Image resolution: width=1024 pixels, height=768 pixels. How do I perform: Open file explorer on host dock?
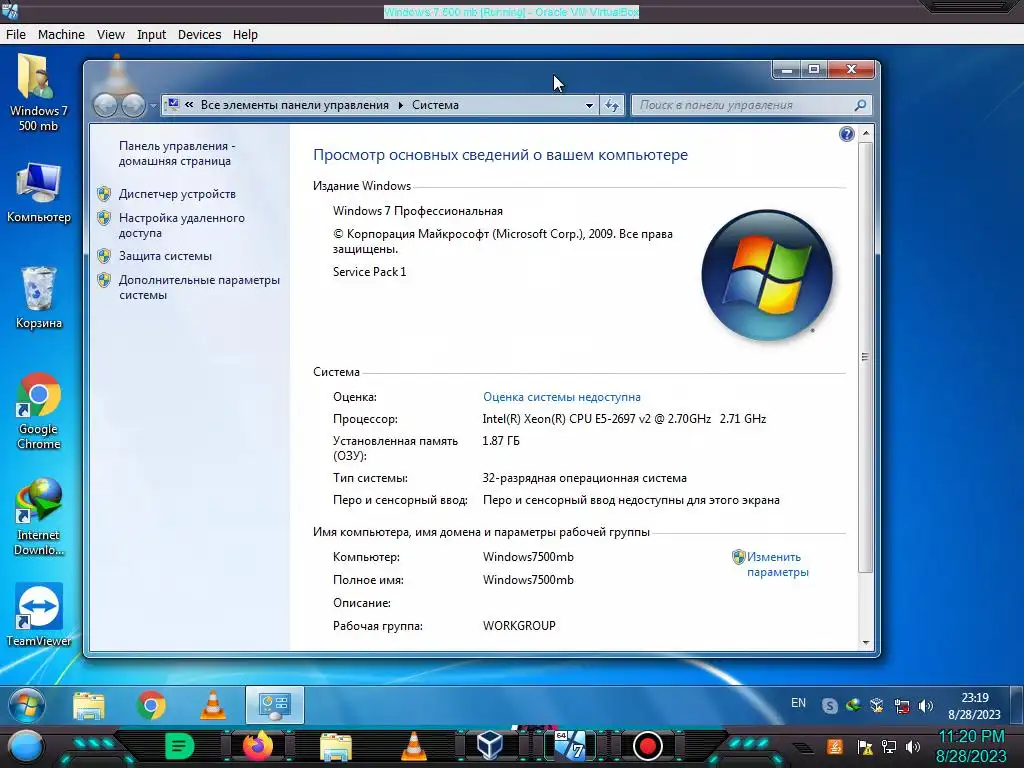pos(336,746)
